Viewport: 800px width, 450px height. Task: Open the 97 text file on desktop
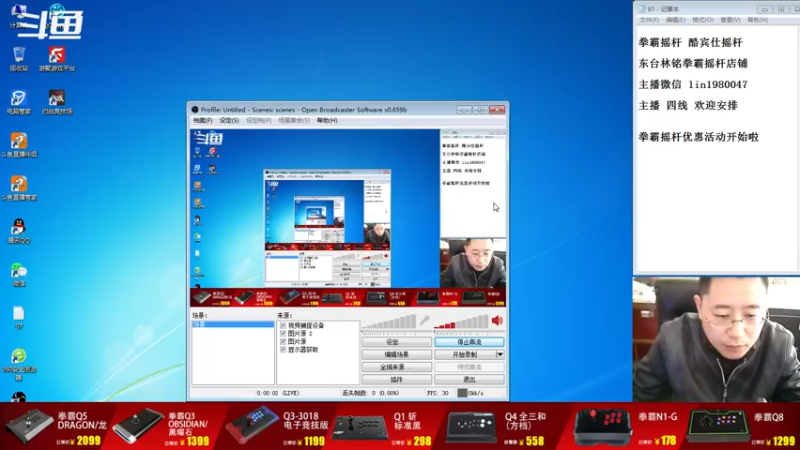click(x=19, y=317)
